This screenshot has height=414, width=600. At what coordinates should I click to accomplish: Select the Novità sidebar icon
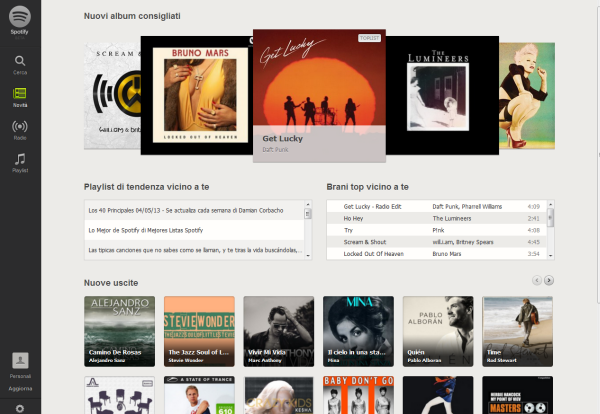click(20, 93)
